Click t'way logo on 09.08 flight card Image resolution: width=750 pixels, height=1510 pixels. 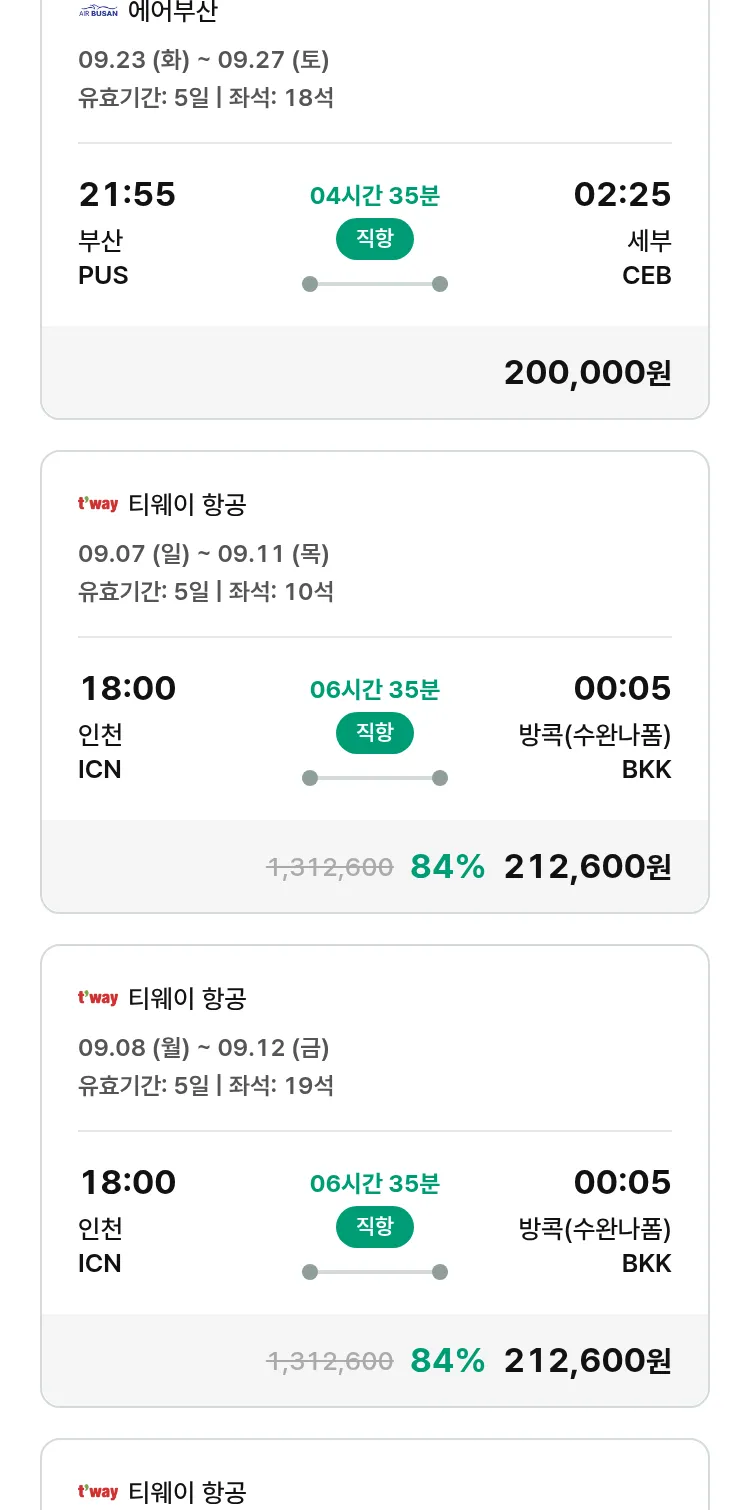point(98,998)
